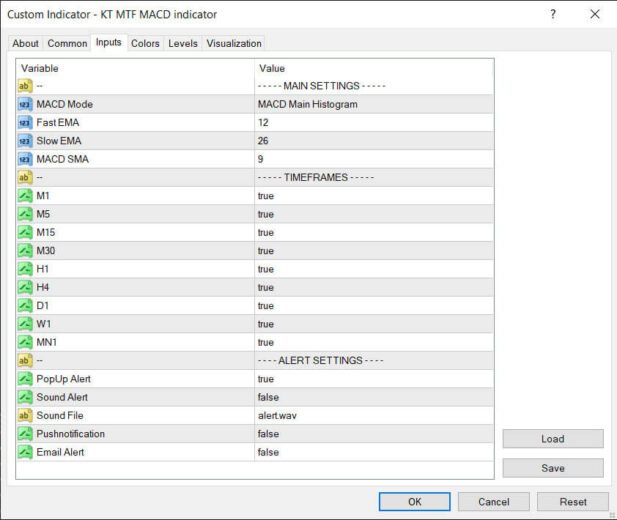
Task: Edit the Slow EMA value 26
Action: [374, 141]
